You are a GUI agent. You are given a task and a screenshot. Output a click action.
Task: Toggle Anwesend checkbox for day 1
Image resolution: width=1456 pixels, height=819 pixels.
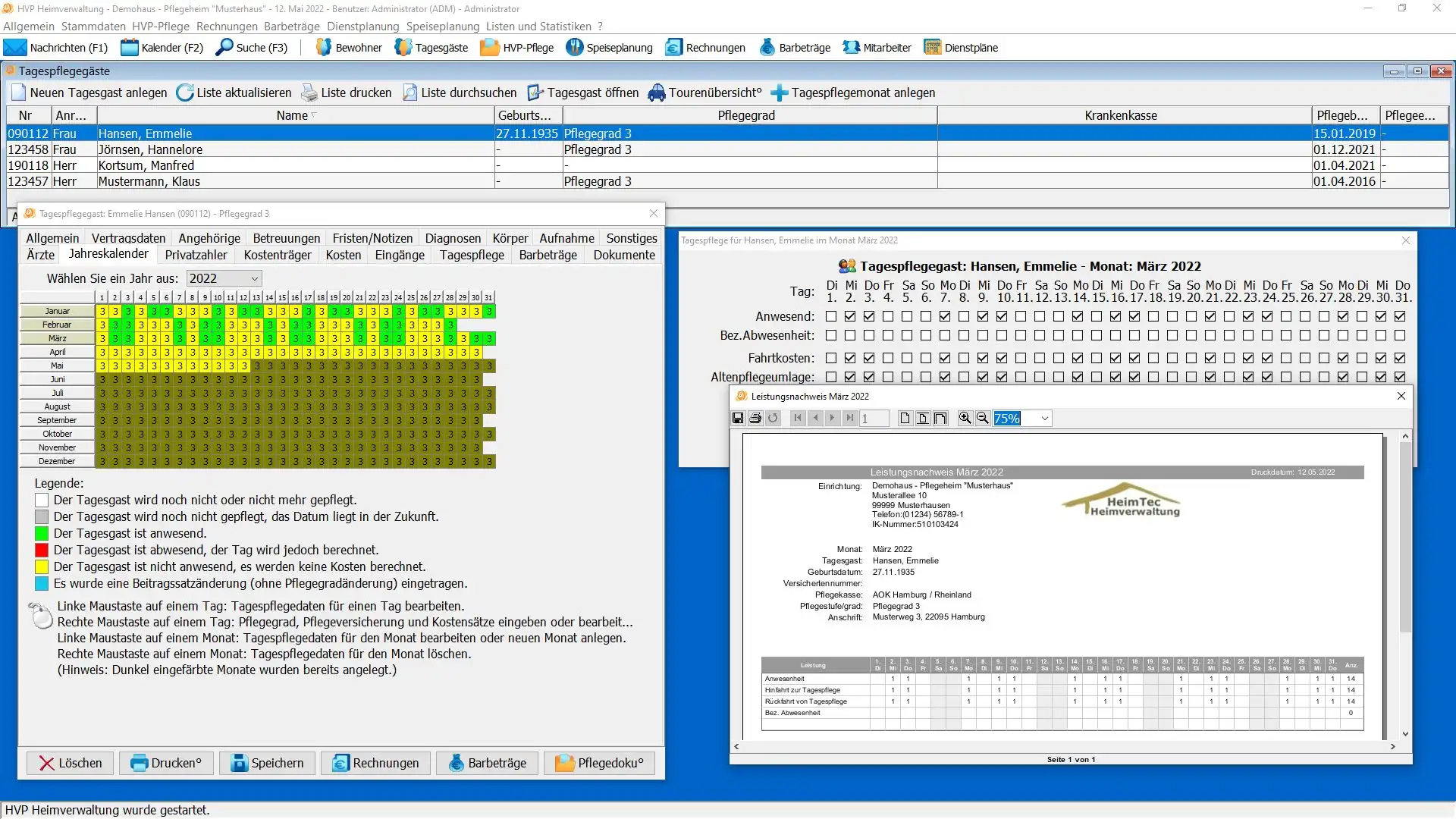[831, 316]
